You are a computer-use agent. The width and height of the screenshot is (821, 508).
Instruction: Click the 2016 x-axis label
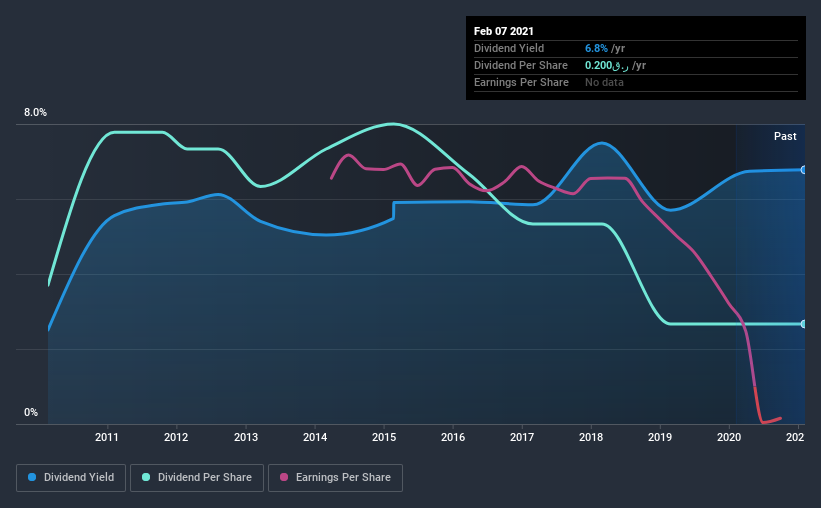(453, 437)
